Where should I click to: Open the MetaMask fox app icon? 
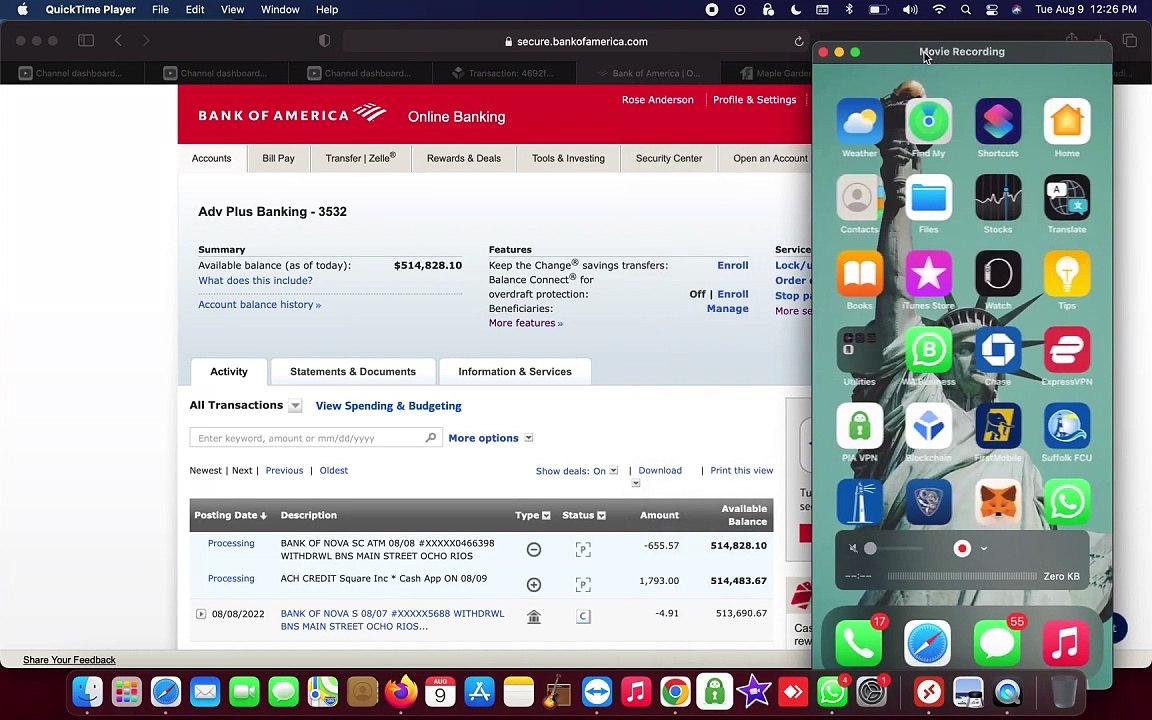point(998,502)
